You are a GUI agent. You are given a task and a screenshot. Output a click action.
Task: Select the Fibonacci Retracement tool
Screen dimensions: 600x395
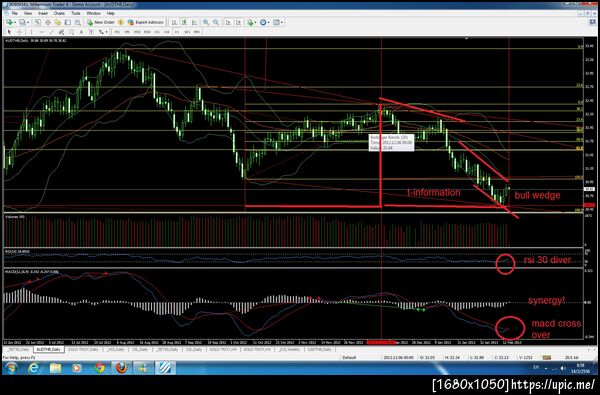point(72,32)
